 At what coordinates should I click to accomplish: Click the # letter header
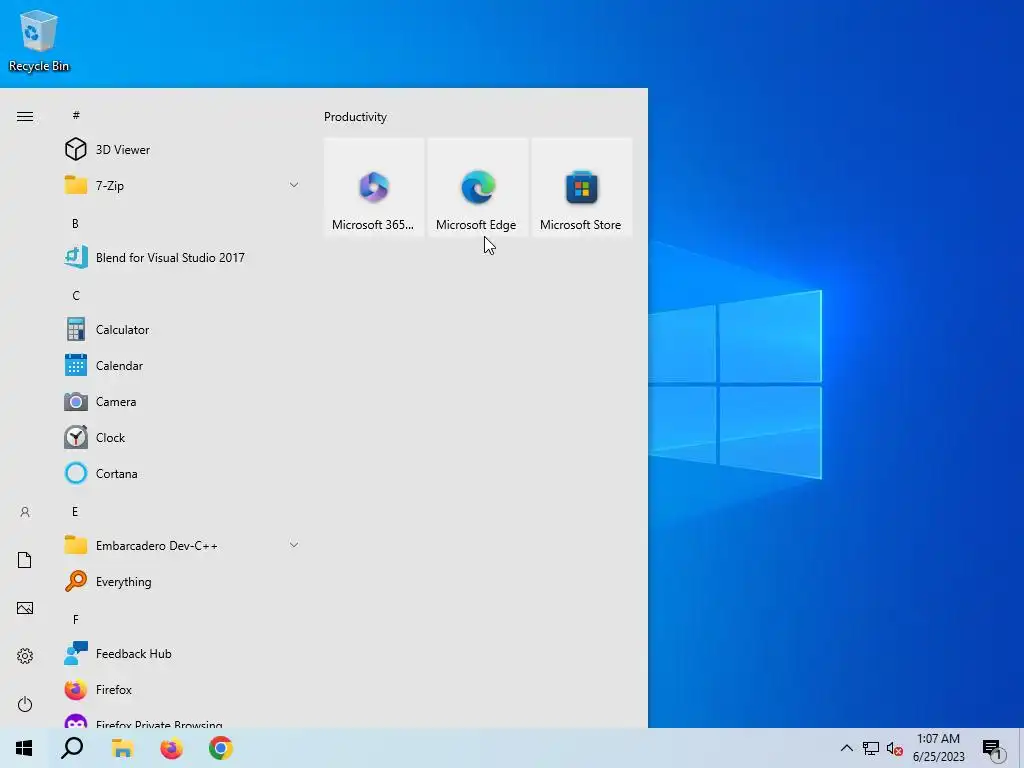tap(76, 115)
